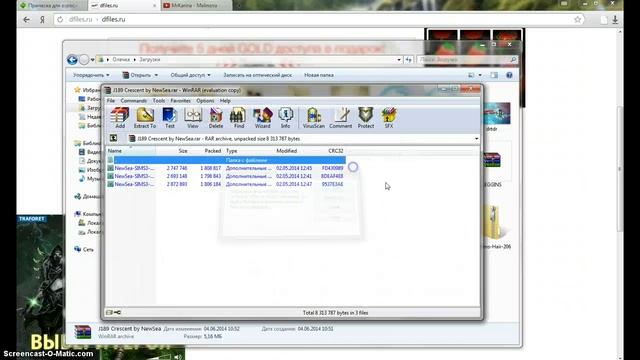This screenshot has height=360, width=640.
Task: Click the Info icon in WinRAR toolbar
Action: tap(285, 118)
